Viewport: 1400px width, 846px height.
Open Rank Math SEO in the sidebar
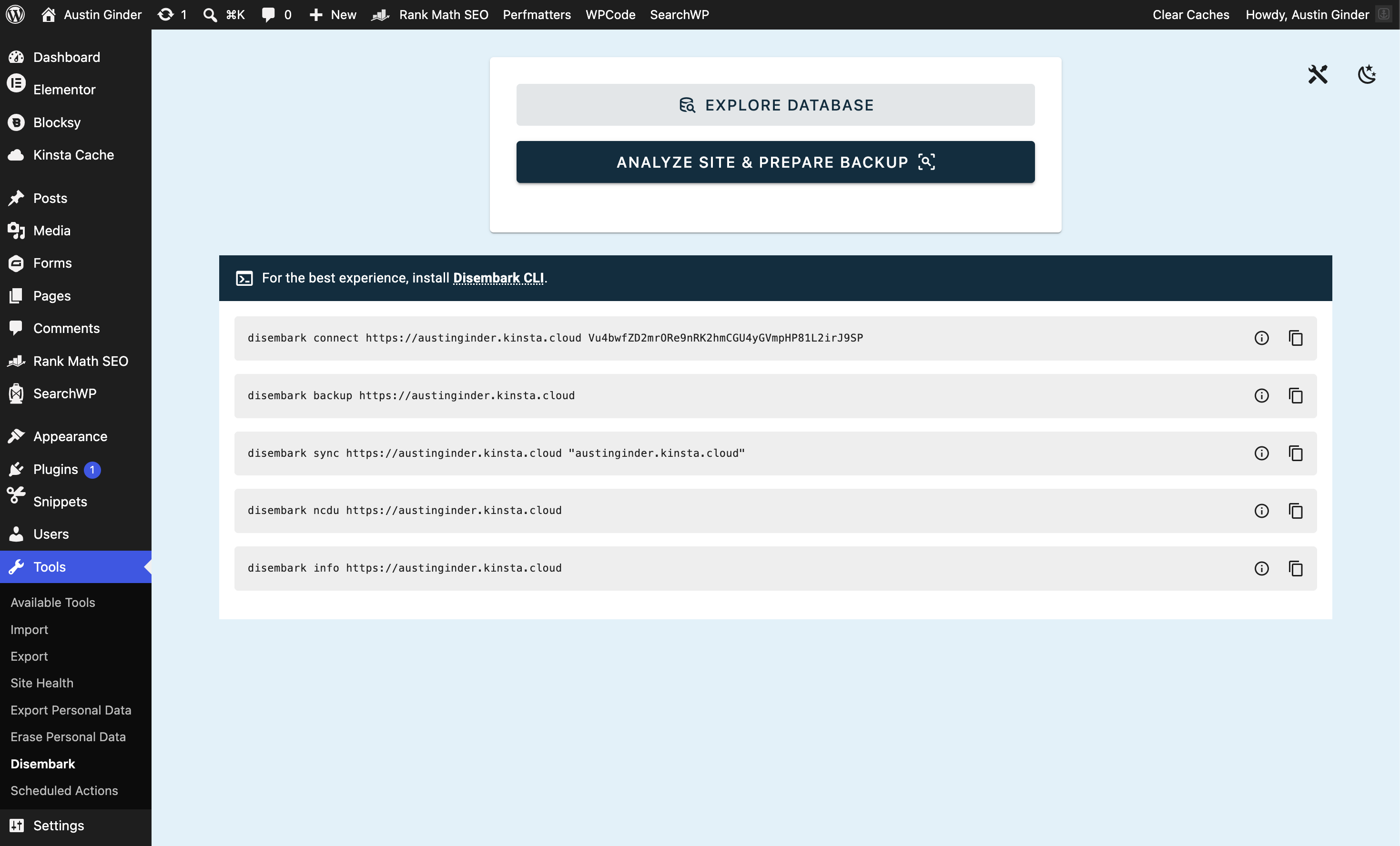(x=76, y=361)
